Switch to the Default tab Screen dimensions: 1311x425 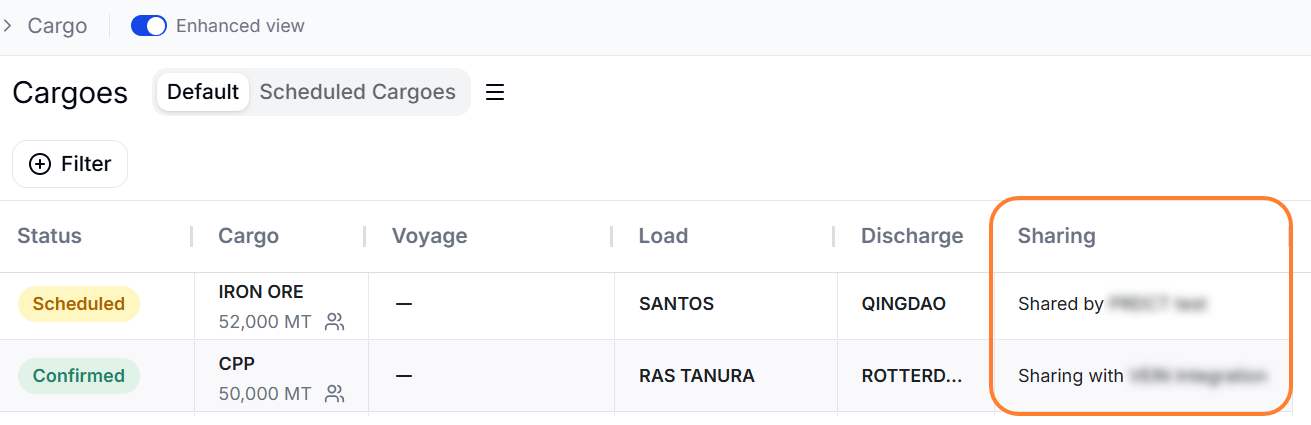pyautogui.click(x=203, y=92)
